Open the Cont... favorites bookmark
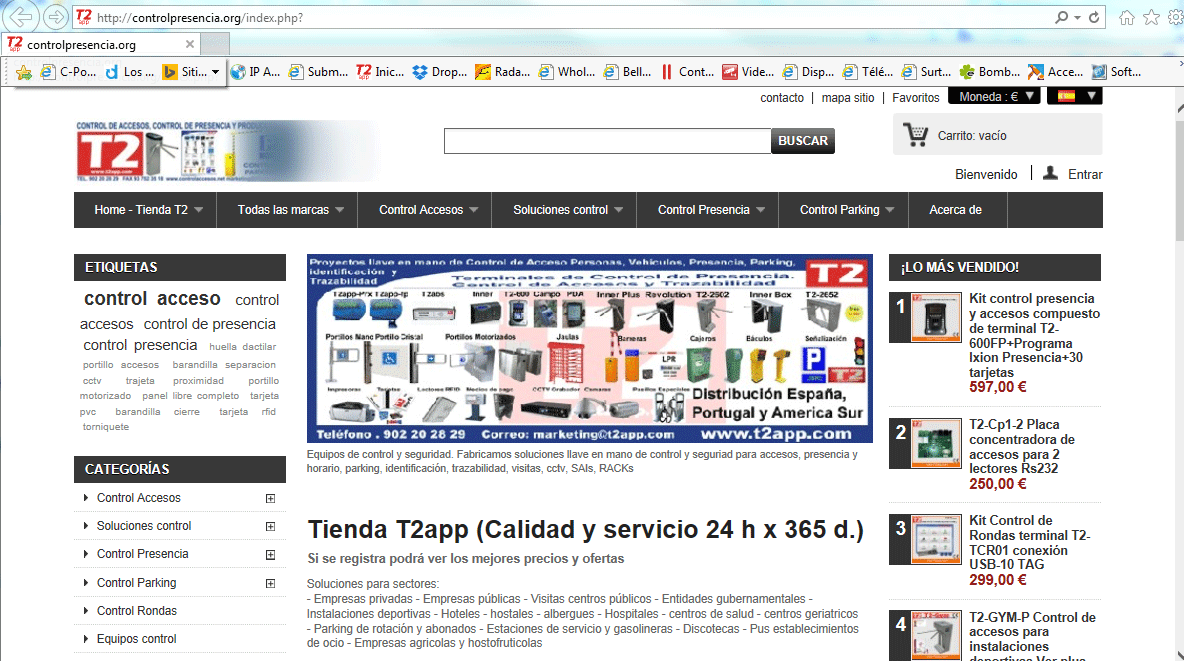 tap(686, 72)
